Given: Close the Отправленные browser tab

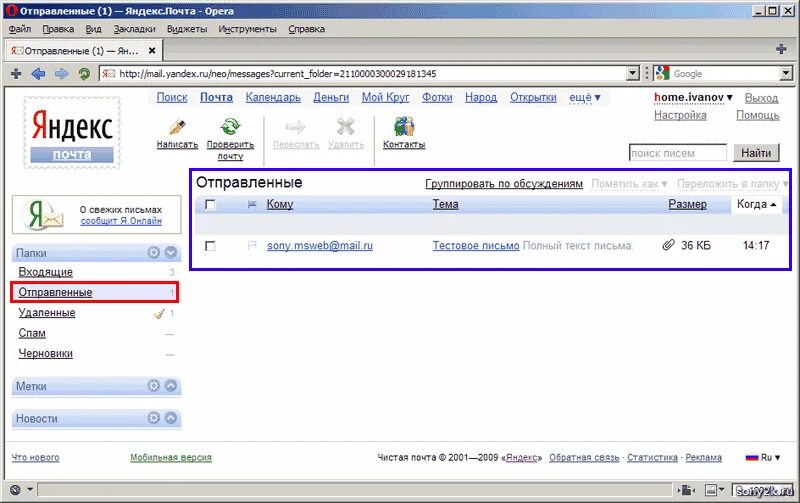Looking at the screenshot, I should tap(152, 51).
